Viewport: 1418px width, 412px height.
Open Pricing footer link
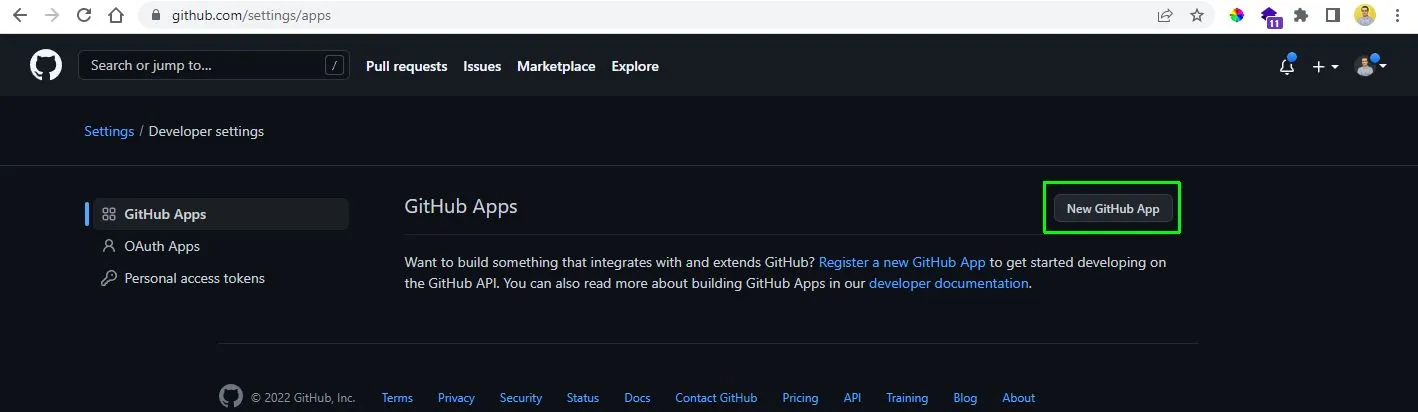point(800,398)
